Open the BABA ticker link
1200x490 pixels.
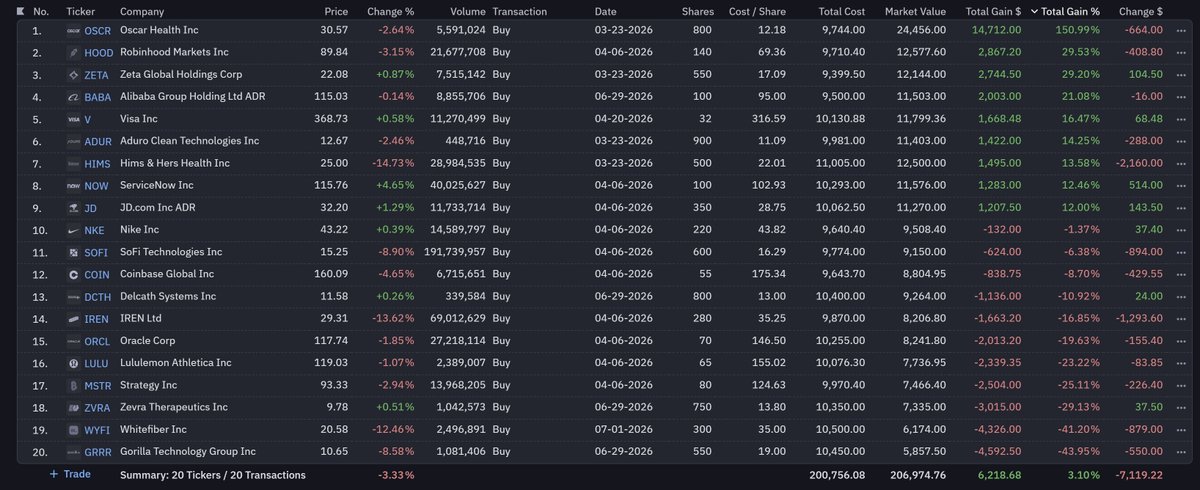(98, 97)
